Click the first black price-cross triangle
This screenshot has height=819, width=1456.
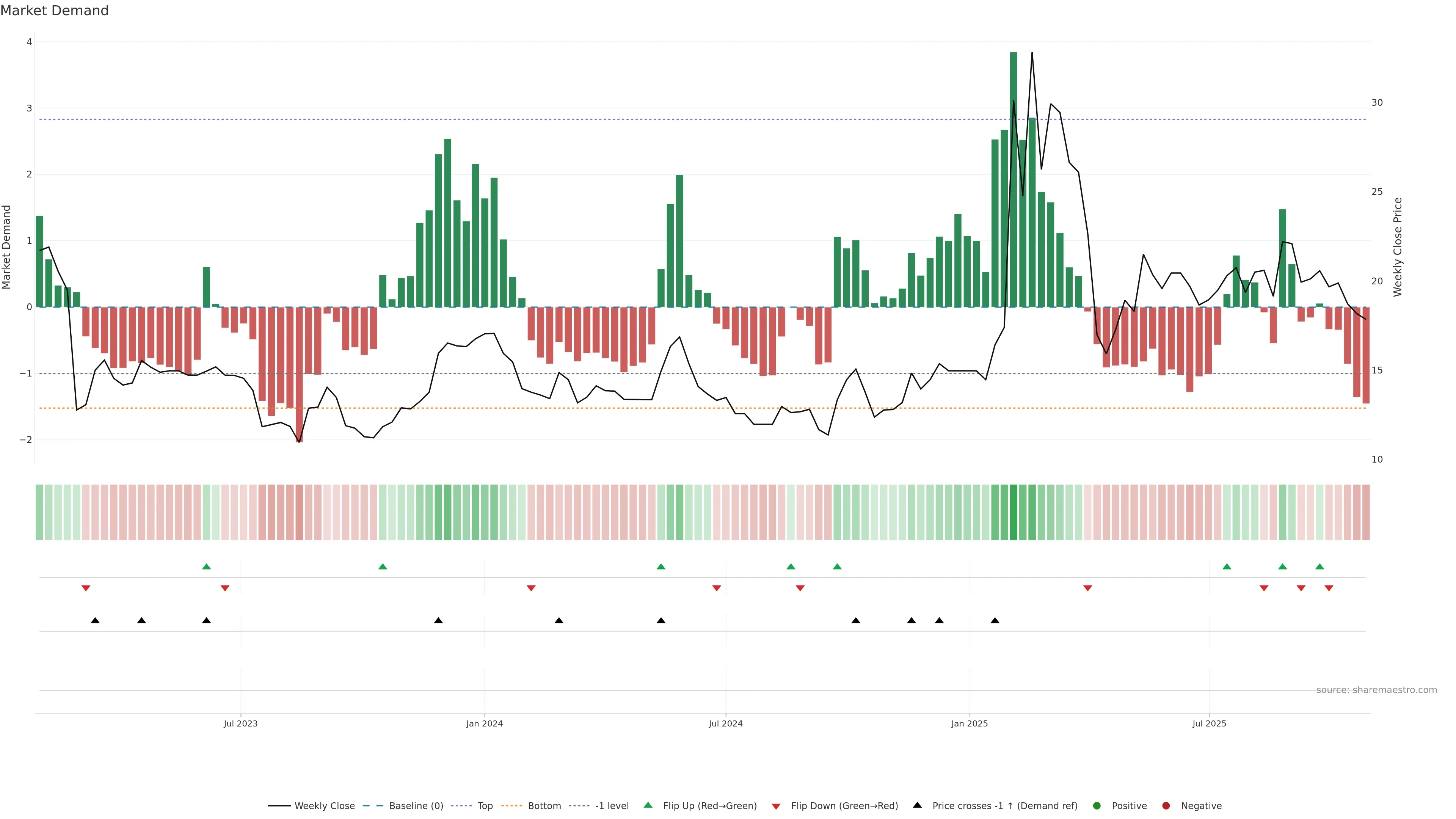pos(95,621)
